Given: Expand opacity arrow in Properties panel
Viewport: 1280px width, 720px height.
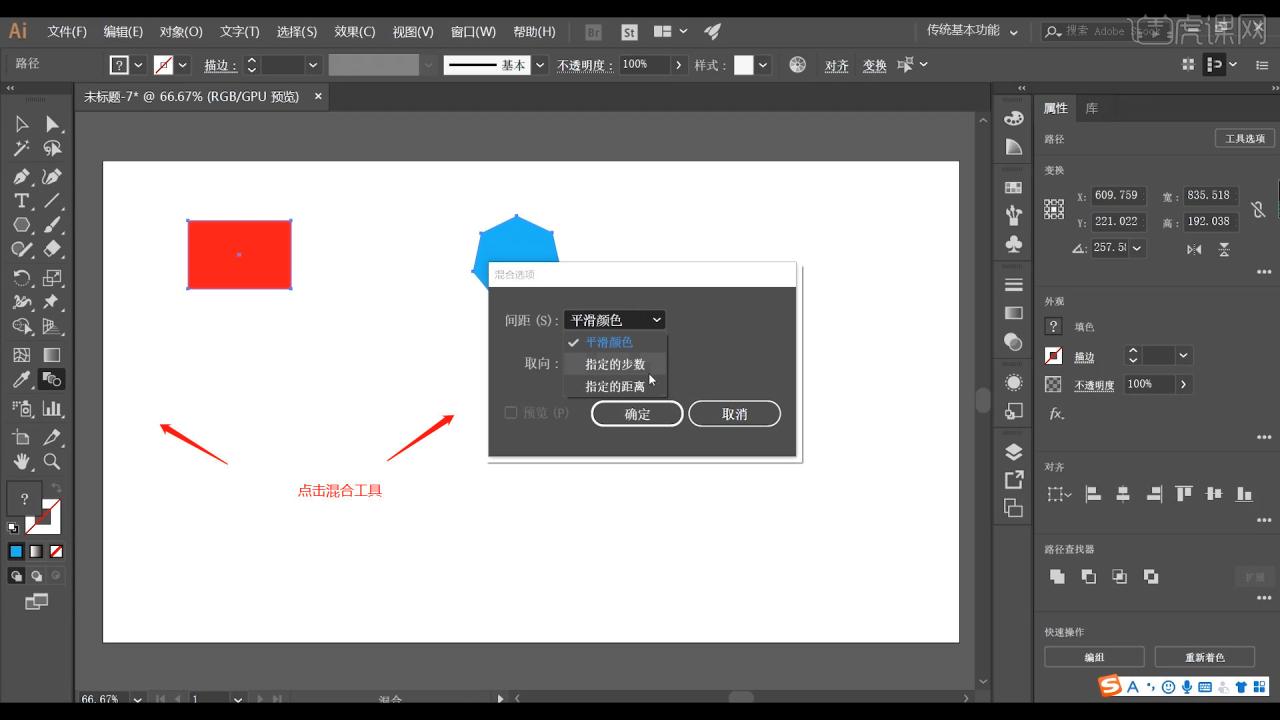Looking at the screenshot, I should 1184,384.
